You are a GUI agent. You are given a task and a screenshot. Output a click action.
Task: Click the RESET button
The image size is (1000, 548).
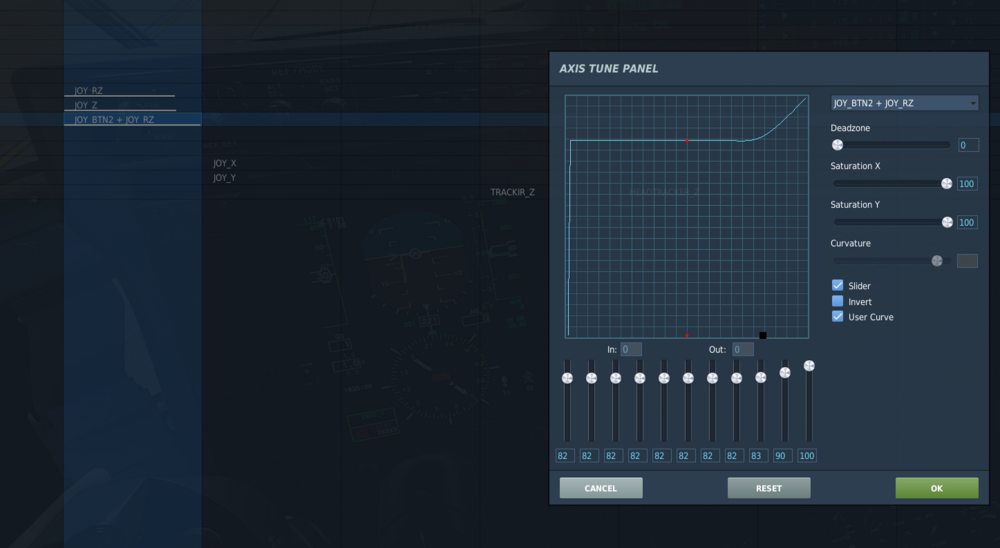pos(768,488)
